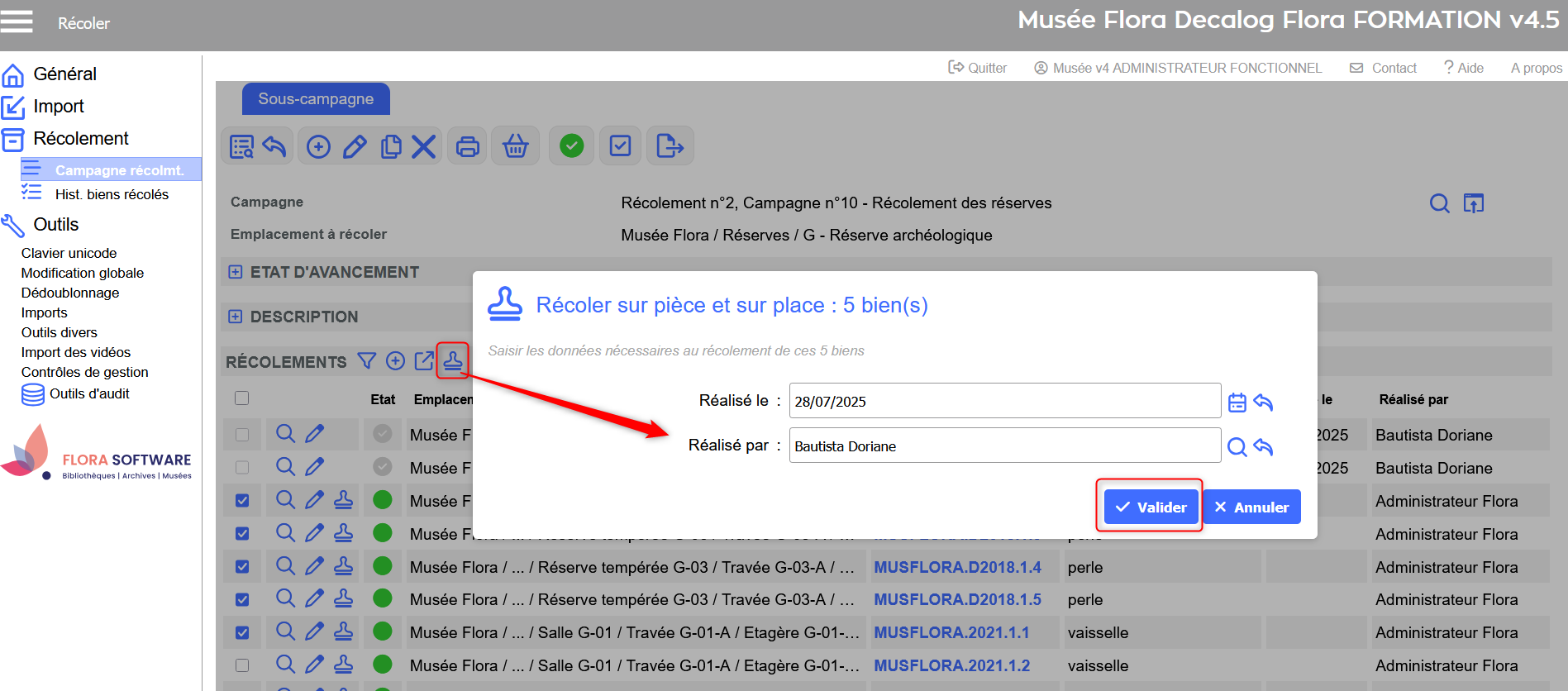Image resolution: width=1568 pixels, height=691 pixels.
Task: Click the stamp icon beside RÉCOLEMENTS
Action: (x=453, y=360)
